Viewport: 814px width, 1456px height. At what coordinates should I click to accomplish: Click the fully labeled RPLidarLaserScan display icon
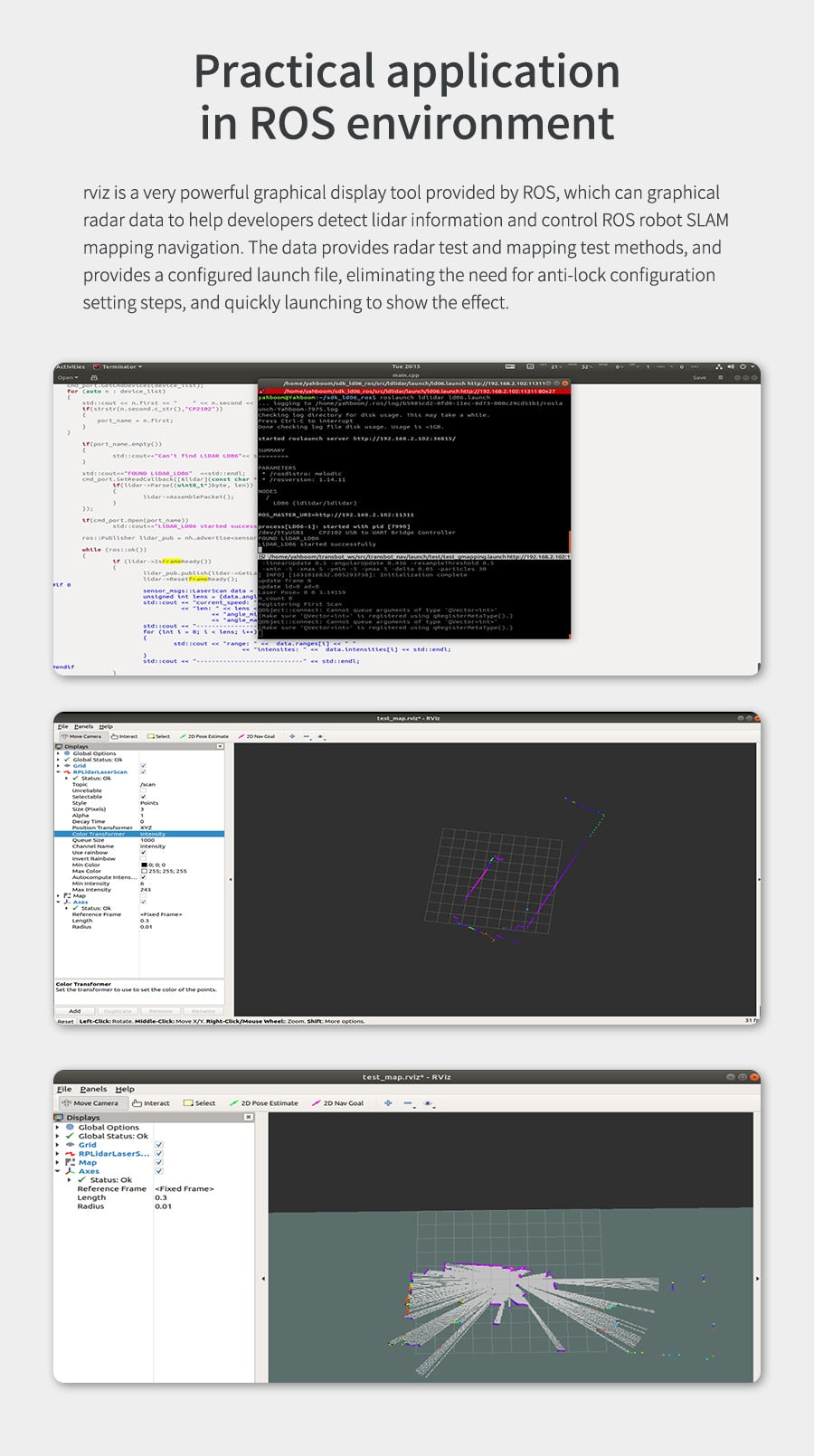pyautogui.click(x=68, y=772)
